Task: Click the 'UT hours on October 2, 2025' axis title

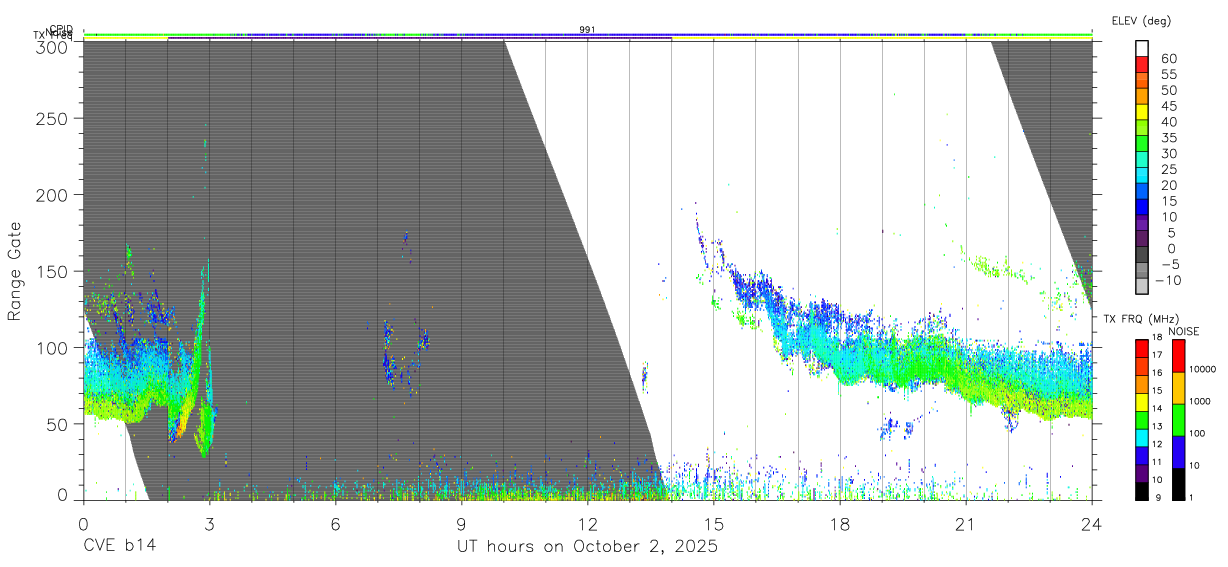Action: pyautogui.click(x=587, y=547)
